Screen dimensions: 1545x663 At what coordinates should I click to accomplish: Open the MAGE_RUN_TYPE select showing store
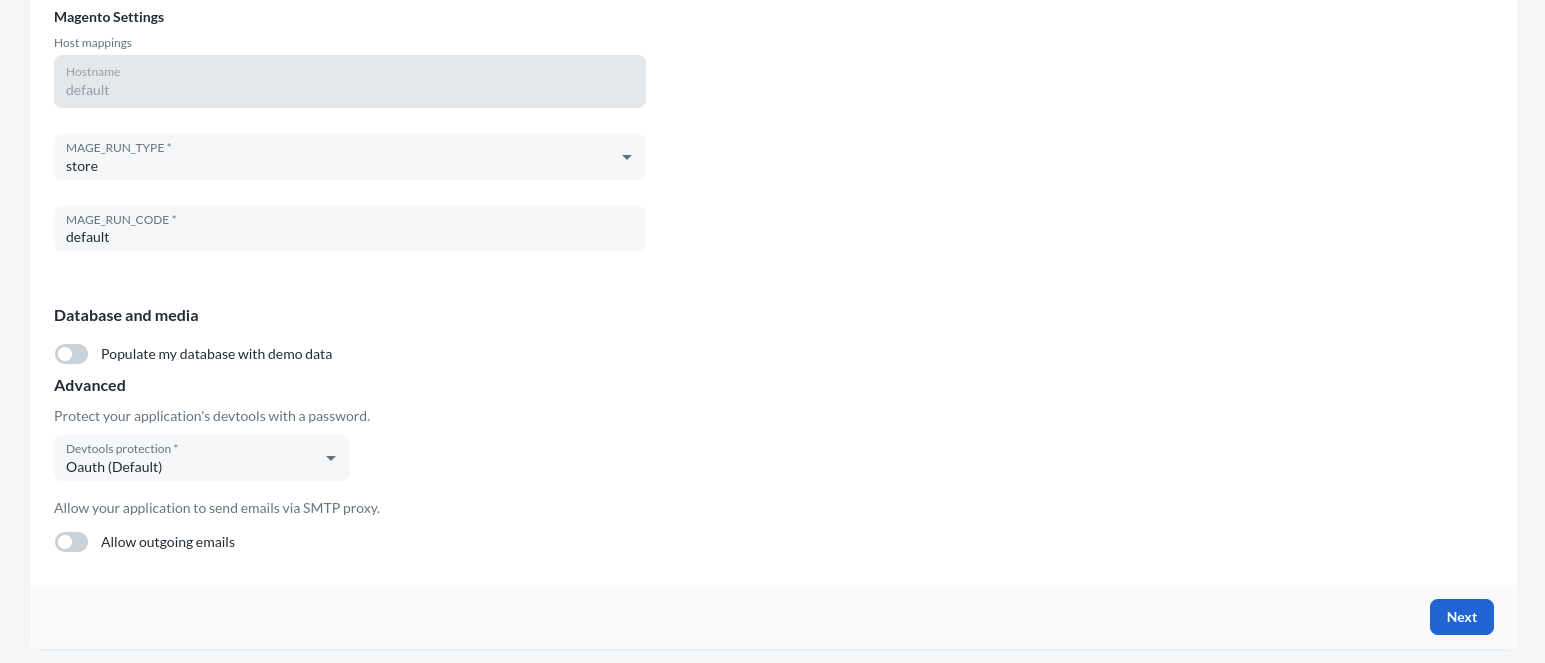(x=340, y=158)
